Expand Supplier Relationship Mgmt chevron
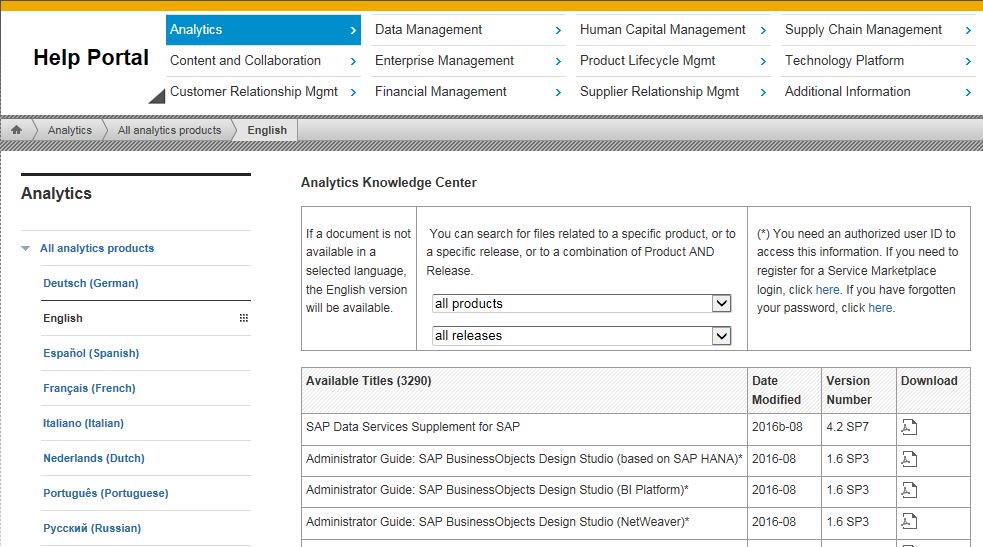Image resolution: width=983 pixels, height=547 pixels. pos(763,92)
